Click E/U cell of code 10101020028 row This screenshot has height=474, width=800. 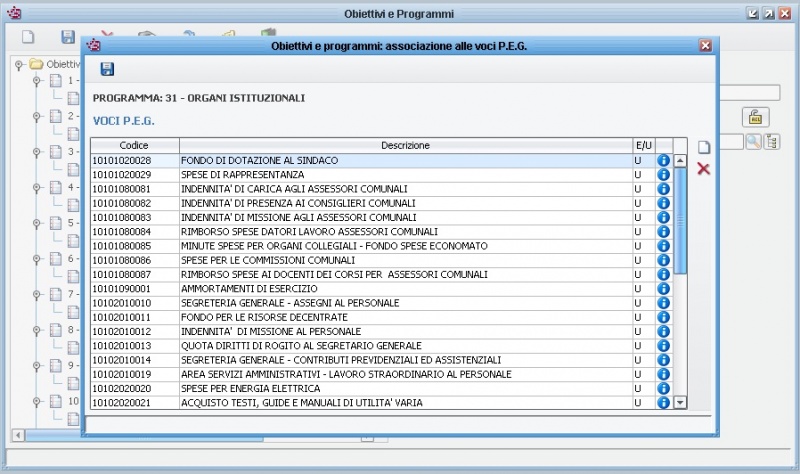point(644,160)
